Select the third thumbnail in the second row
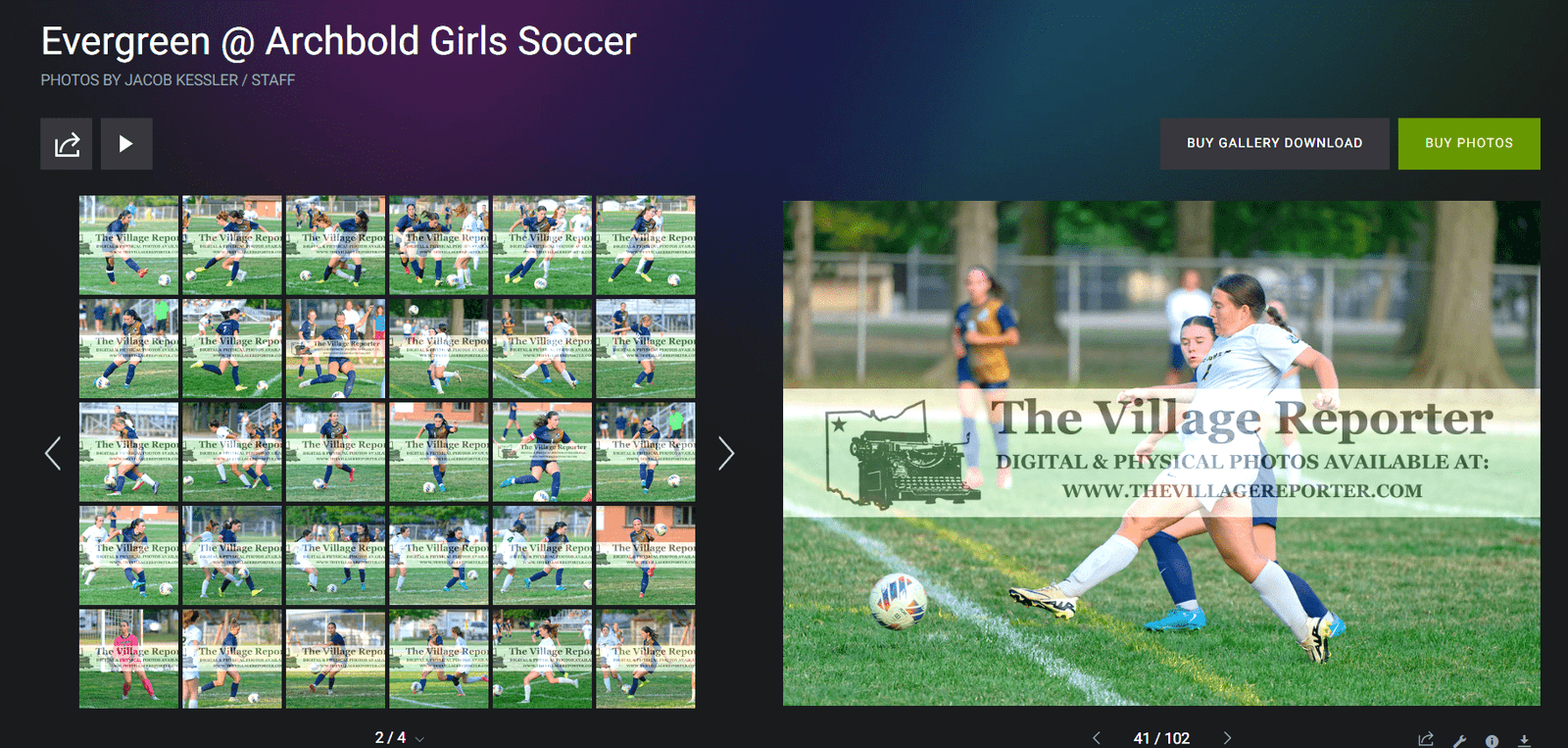The width and height of the screenshot is (1568, 748). [335, 349]
